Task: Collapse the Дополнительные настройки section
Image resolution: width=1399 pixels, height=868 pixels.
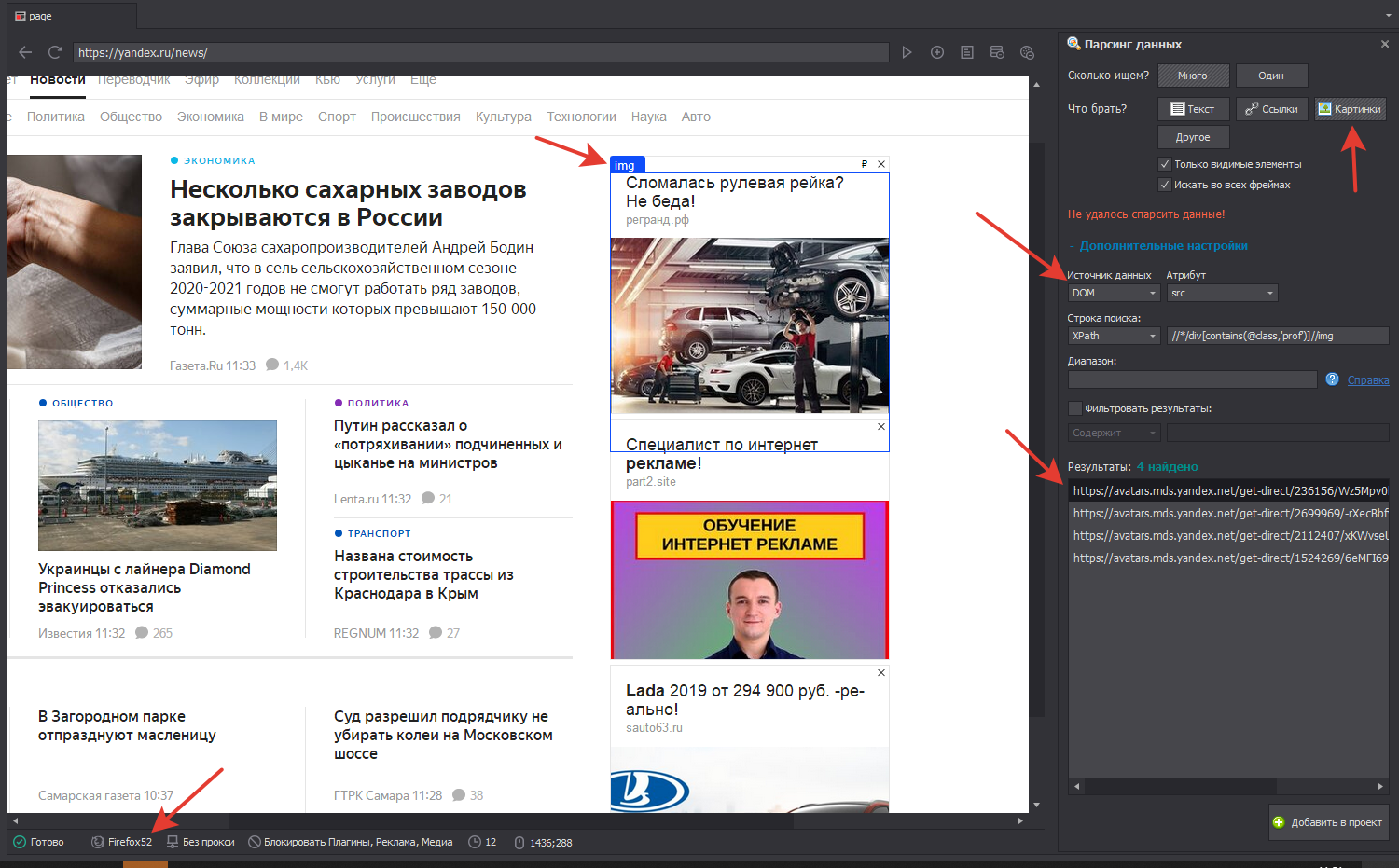Action: (1158, 246)
